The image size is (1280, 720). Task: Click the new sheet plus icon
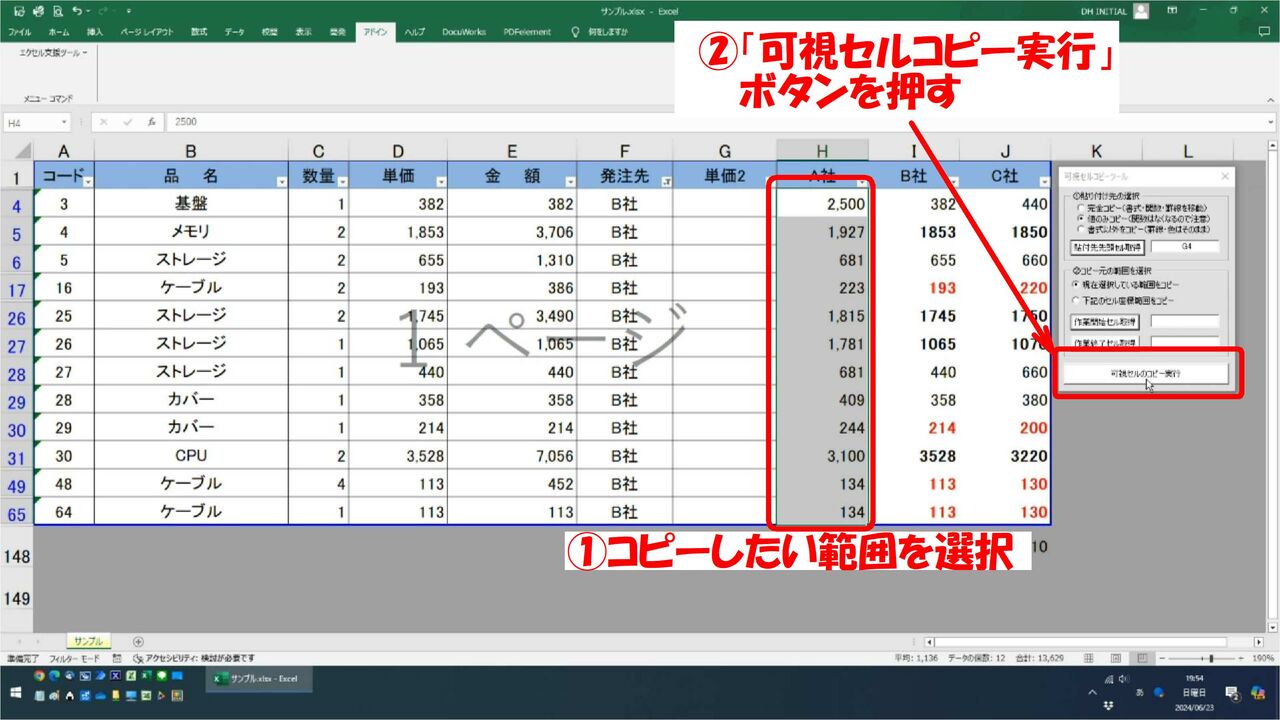tap(138, 641)
